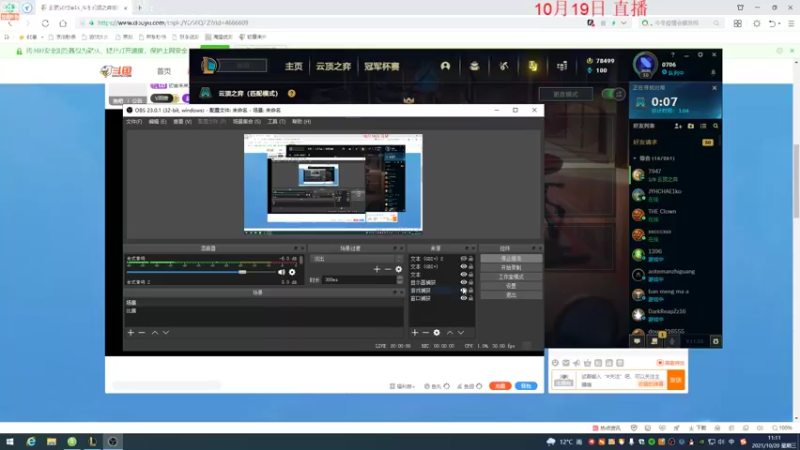
Task: Move scene up with the up arrow
Action: click(155, 333)
